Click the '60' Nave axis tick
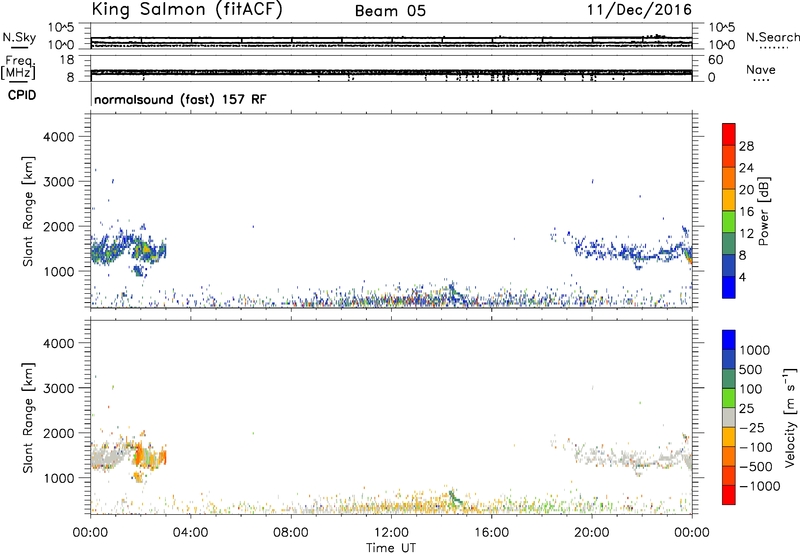Image resolution: width=800 pixels, height=554 pixels. (x=715, y=60)
